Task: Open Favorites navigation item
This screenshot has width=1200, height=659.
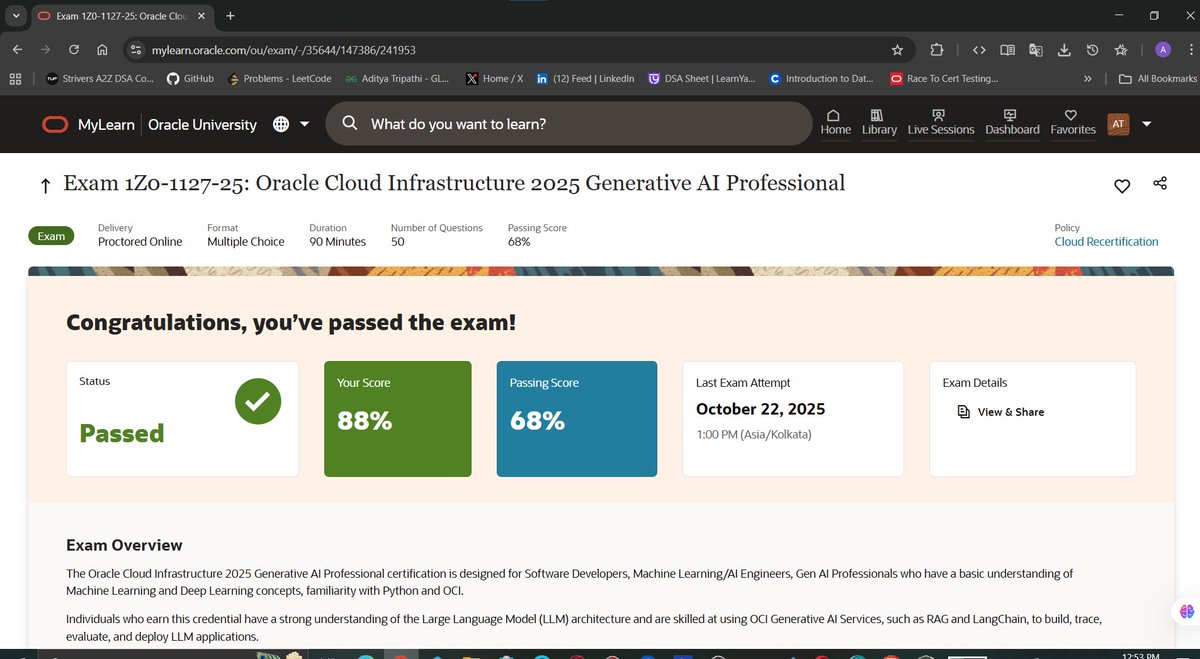Action: (1073, 122)
